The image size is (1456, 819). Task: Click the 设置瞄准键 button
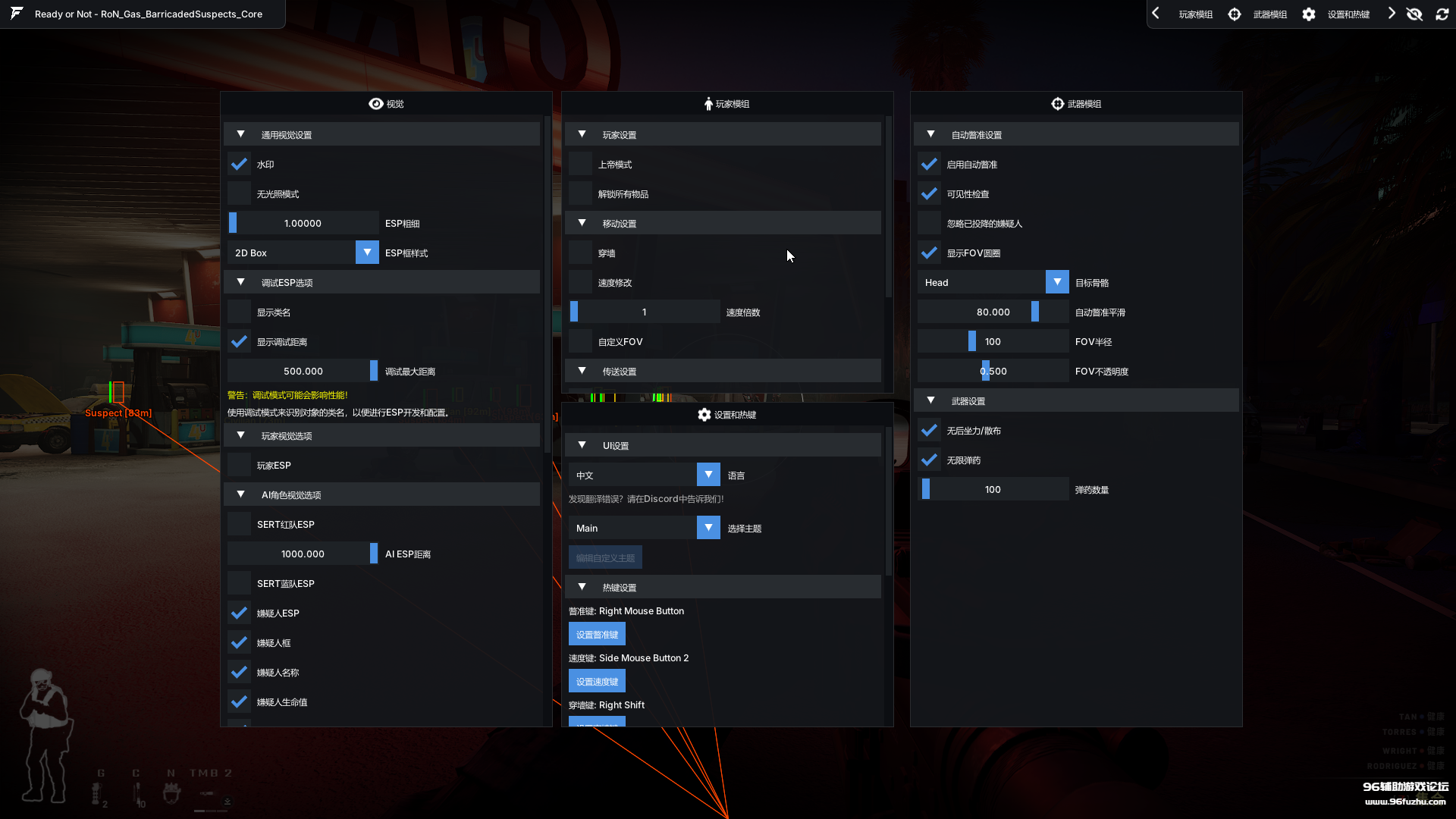tap(597, 634)
